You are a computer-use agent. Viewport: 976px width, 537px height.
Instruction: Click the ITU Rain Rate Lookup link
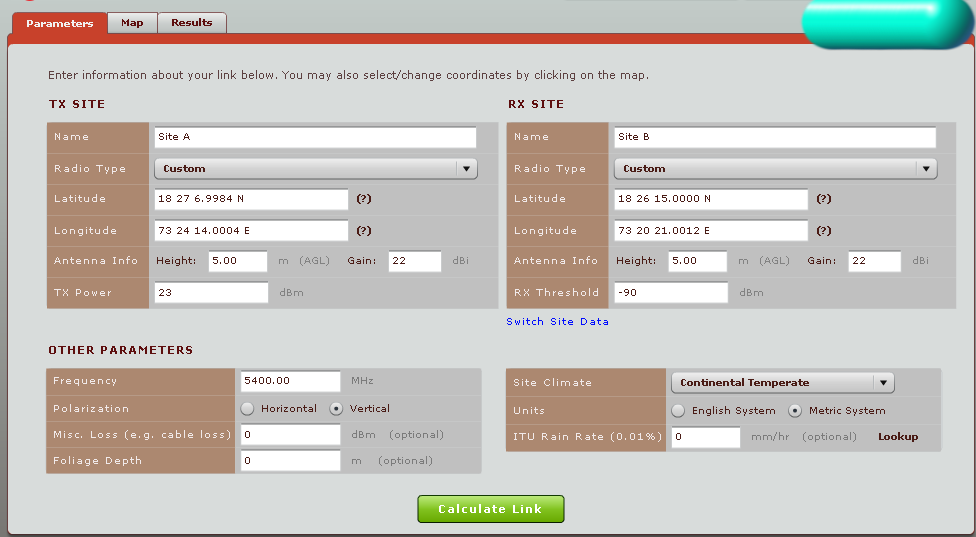pyautogui.click(x=898, y=437)
